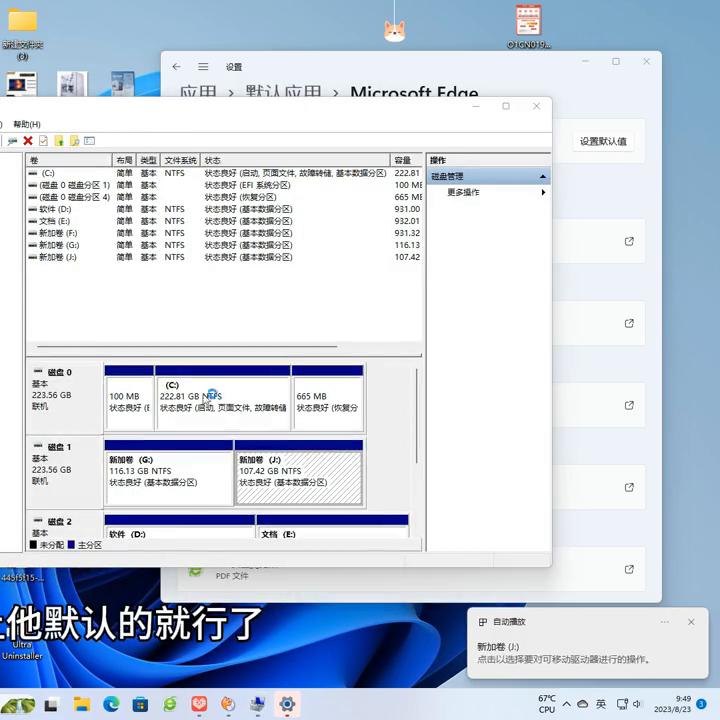Click the volume speaker icon in system tray

pyautogui.click(x=637, y=704)
